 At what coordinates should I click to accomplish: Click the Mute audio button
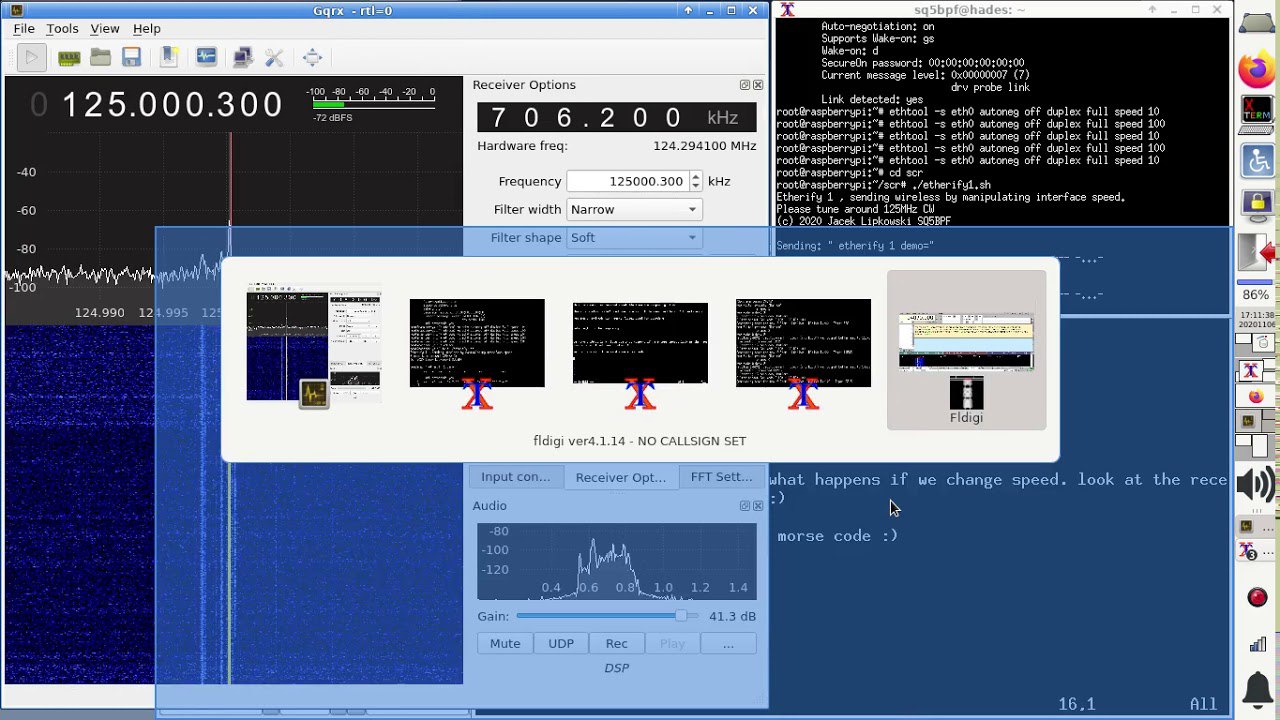coord(505,643)
